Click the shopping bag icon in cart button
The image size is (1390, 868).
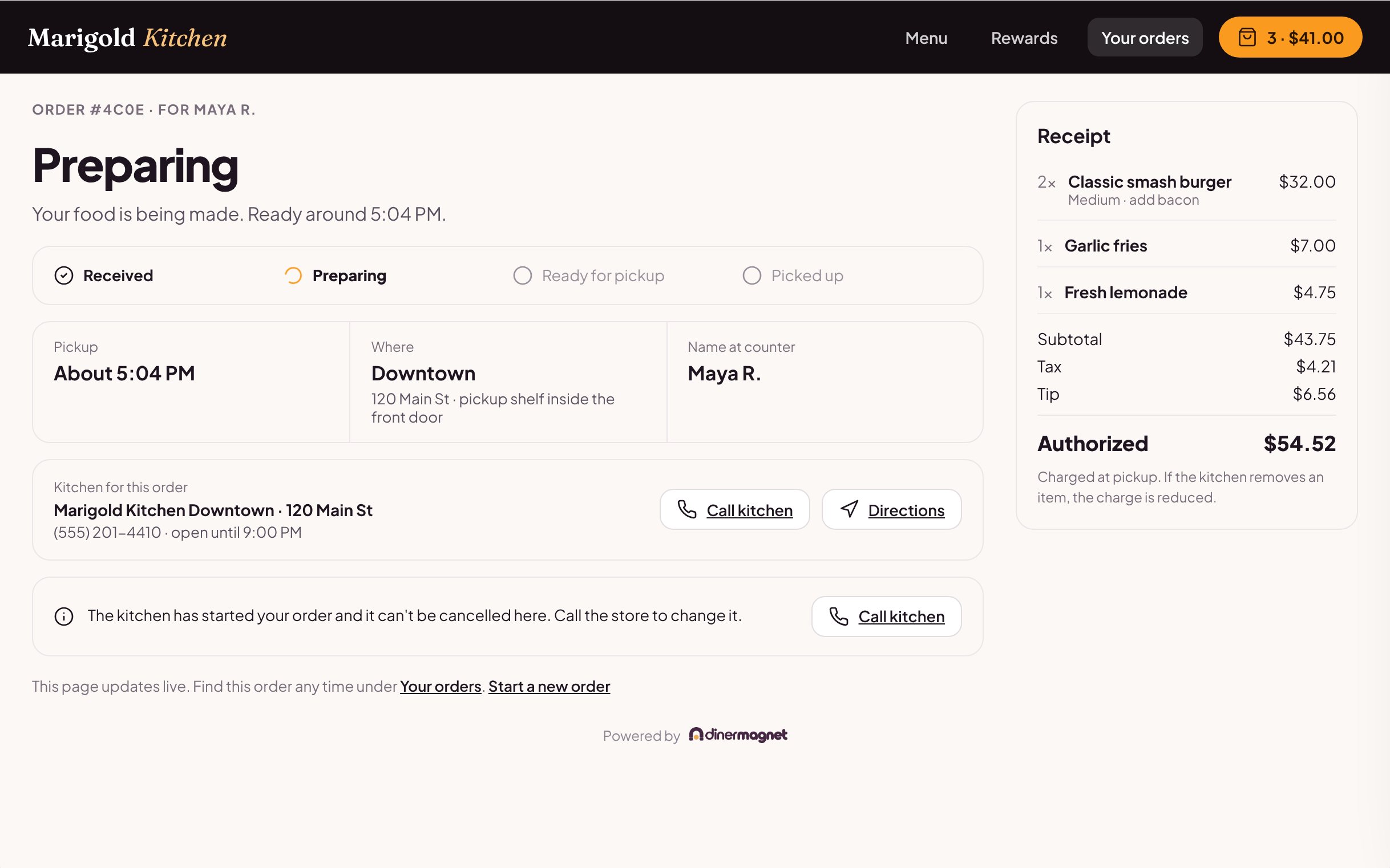click(1247, 38)
